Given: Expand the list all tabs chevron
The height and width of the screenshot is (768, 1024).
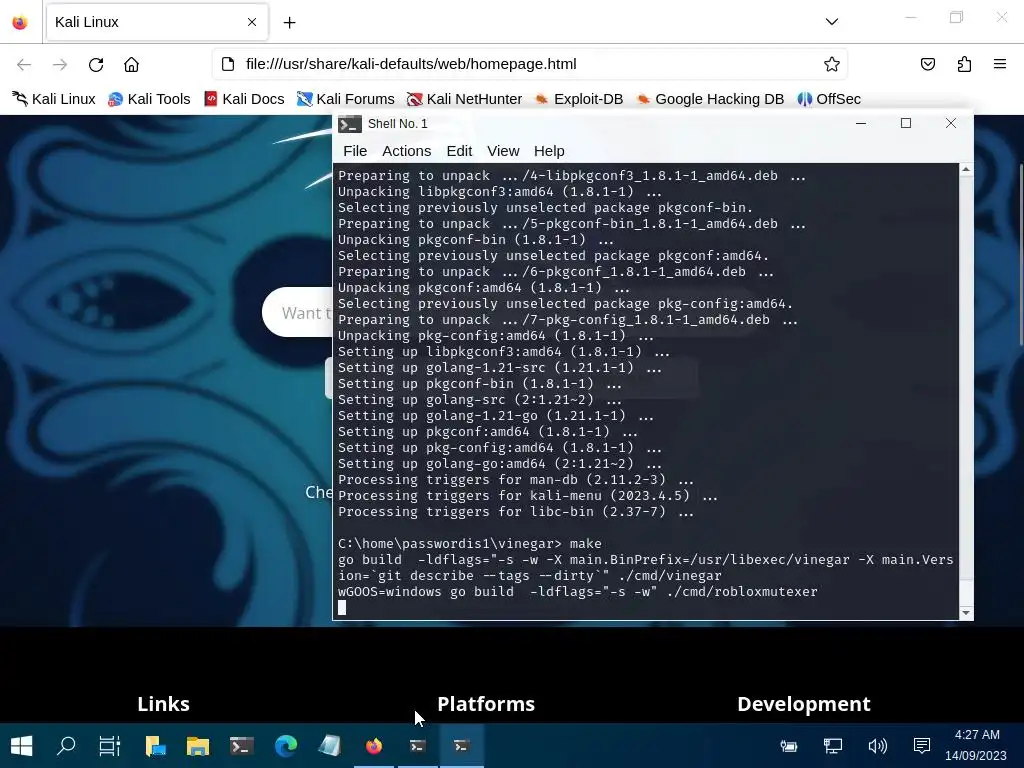Looking at the screenshot, I should click(x=831, y=22).
